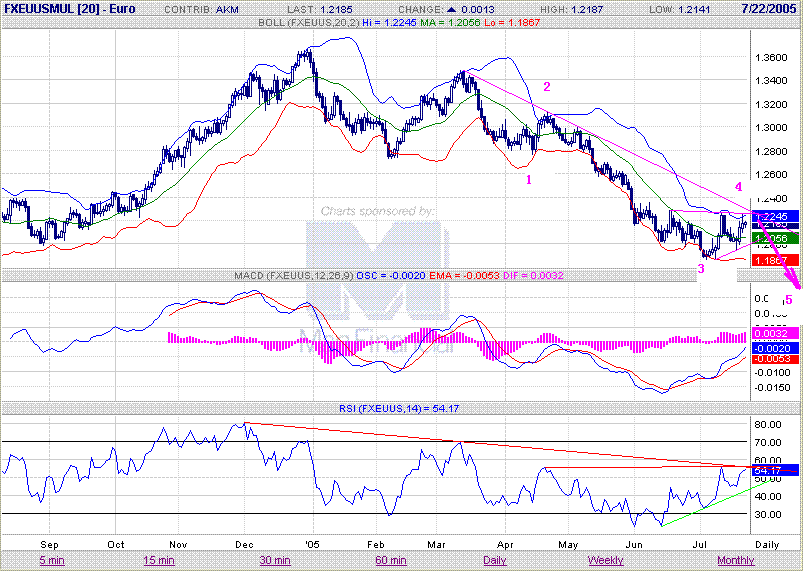Click the MACD (FXEUUS,12,26,9) panel label

pyautogui.click(x=293, y=276)
